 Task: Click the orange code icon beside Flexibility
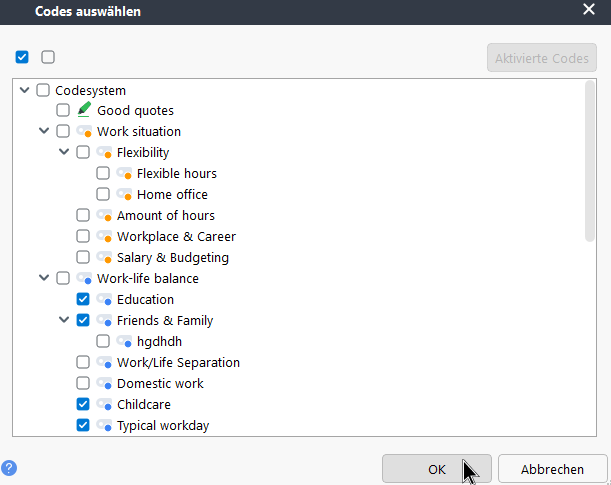coord(104,152)
